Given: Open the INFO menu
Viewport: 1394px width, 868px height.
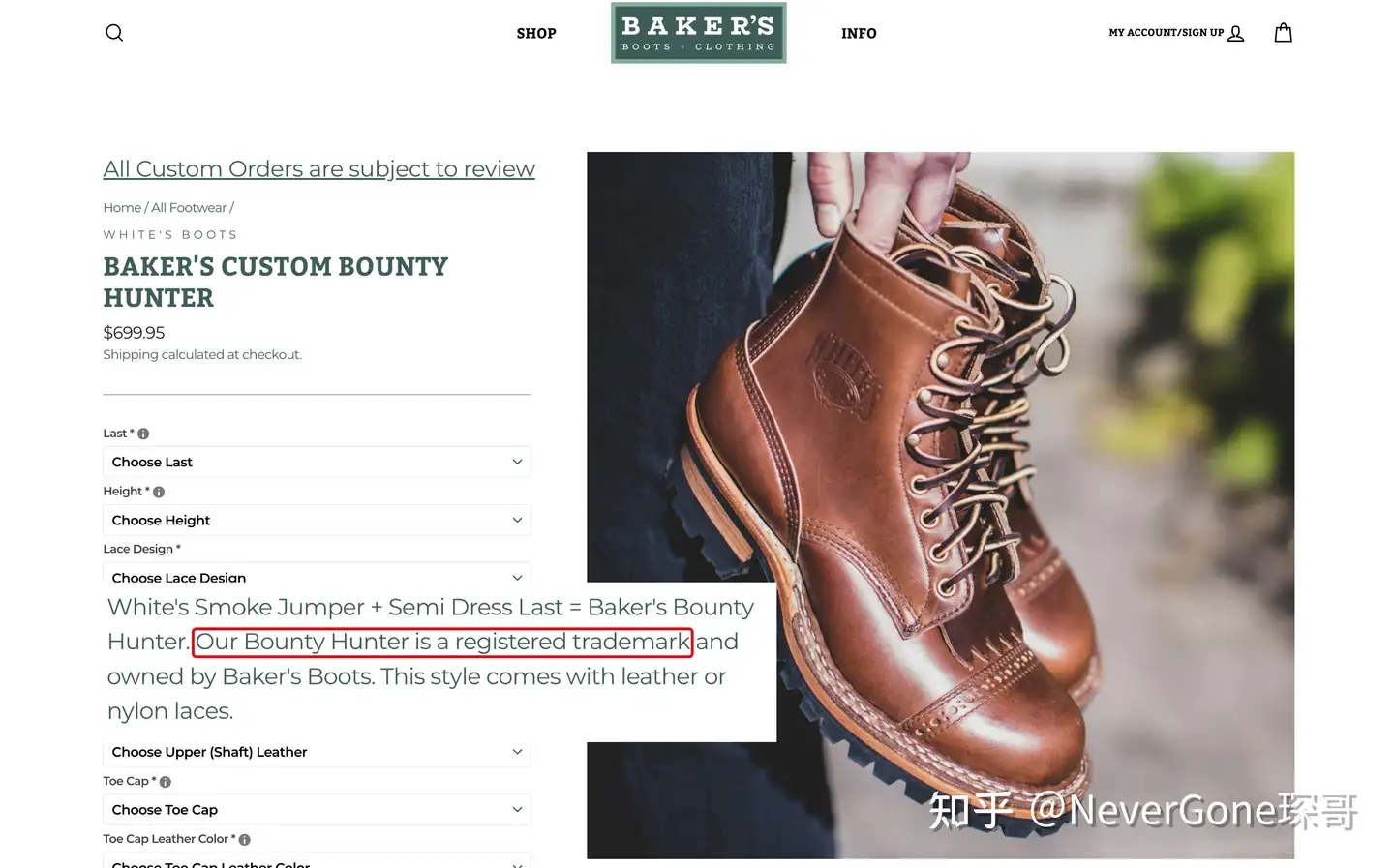Looking at the screenshot, I should (859, 34).
